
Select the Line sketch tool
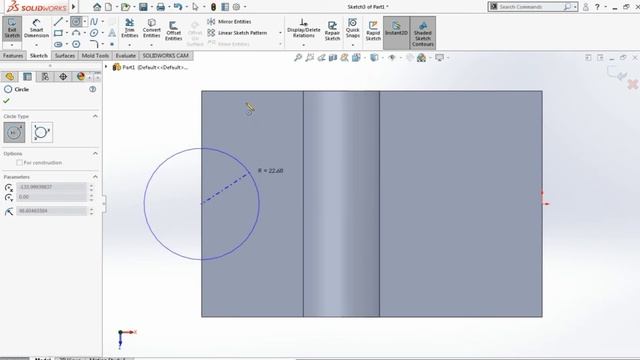tap(58, 21)
